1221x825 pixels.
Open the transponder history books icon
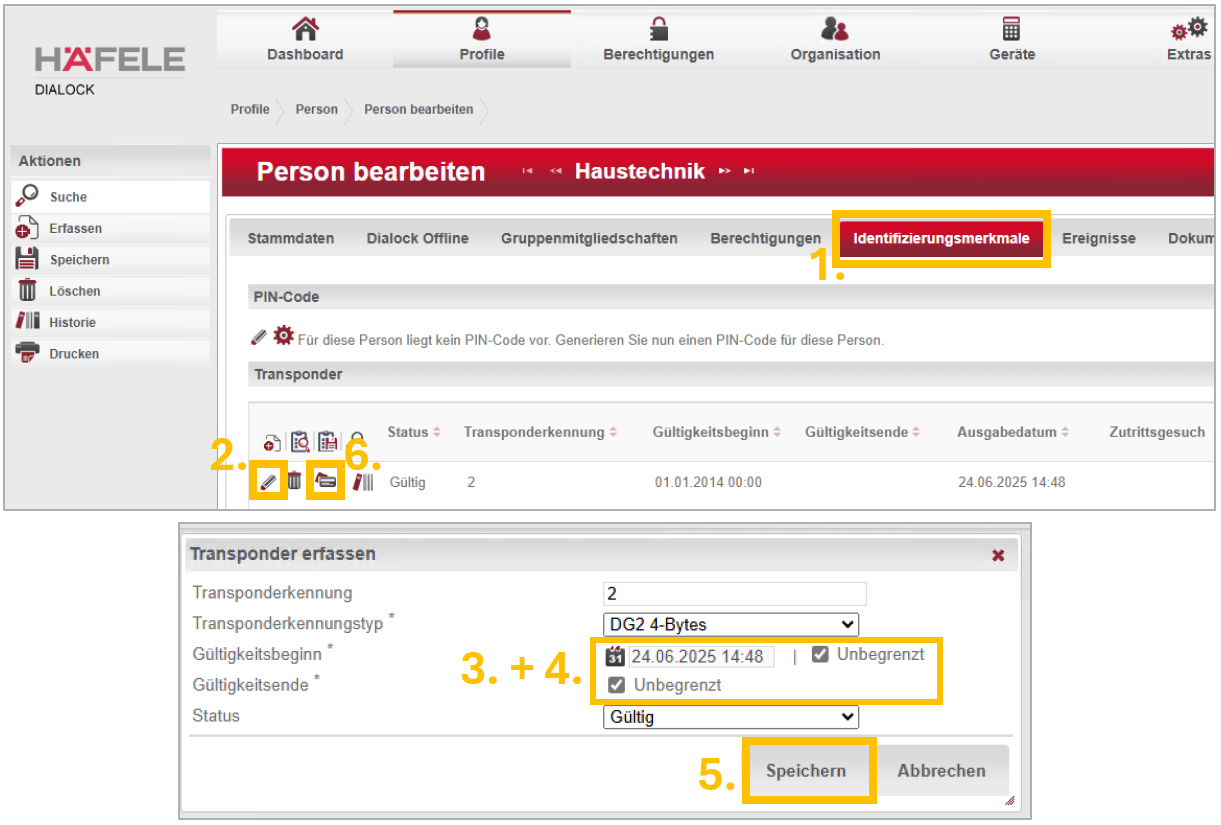coord(362,482)
